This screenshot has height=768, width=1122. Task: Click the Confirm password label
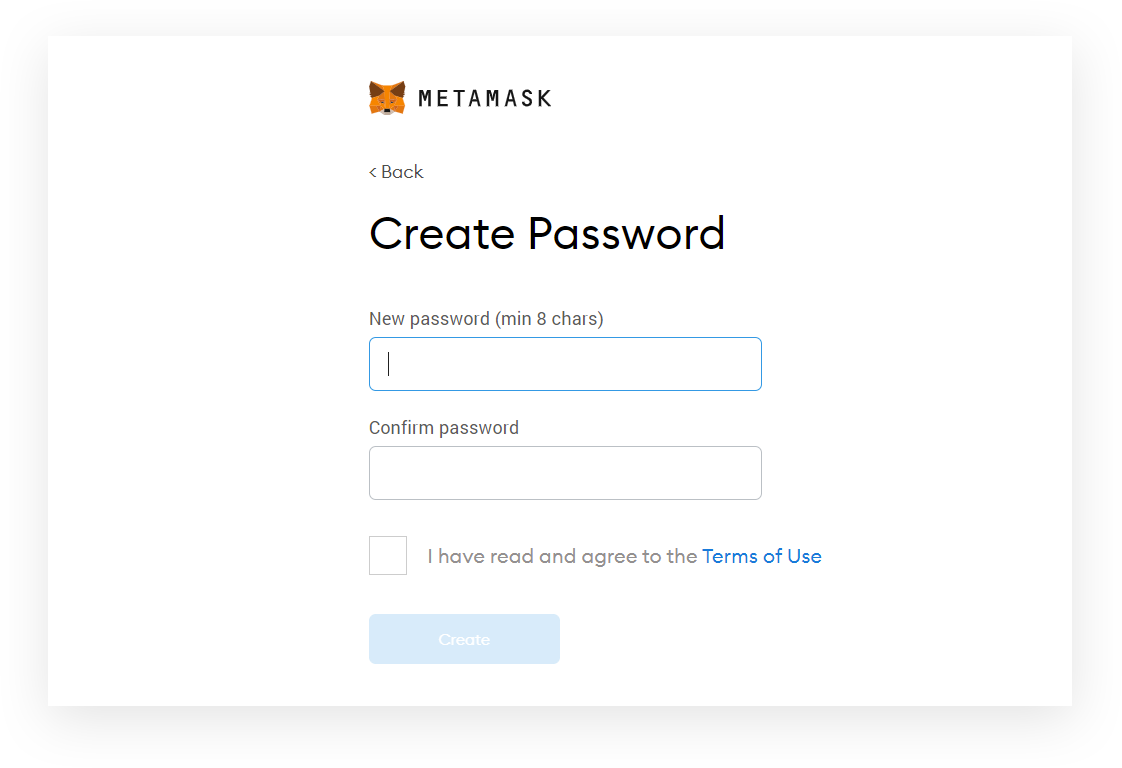click(444, 427)
